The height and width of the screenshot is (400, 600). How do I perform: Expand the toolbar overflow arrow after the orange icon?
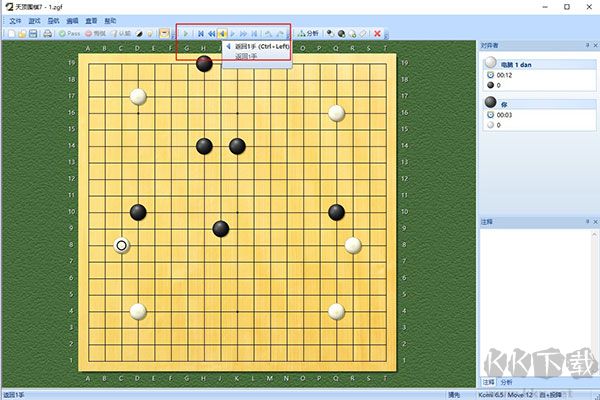(x=173, y=34)
